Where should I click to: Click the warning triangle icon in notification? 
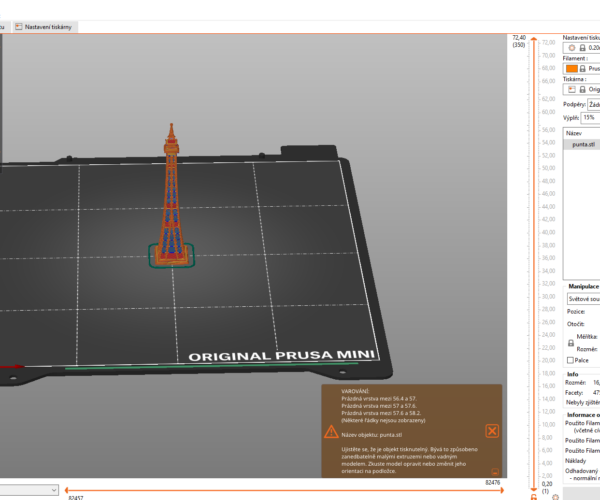pos(331,432)
